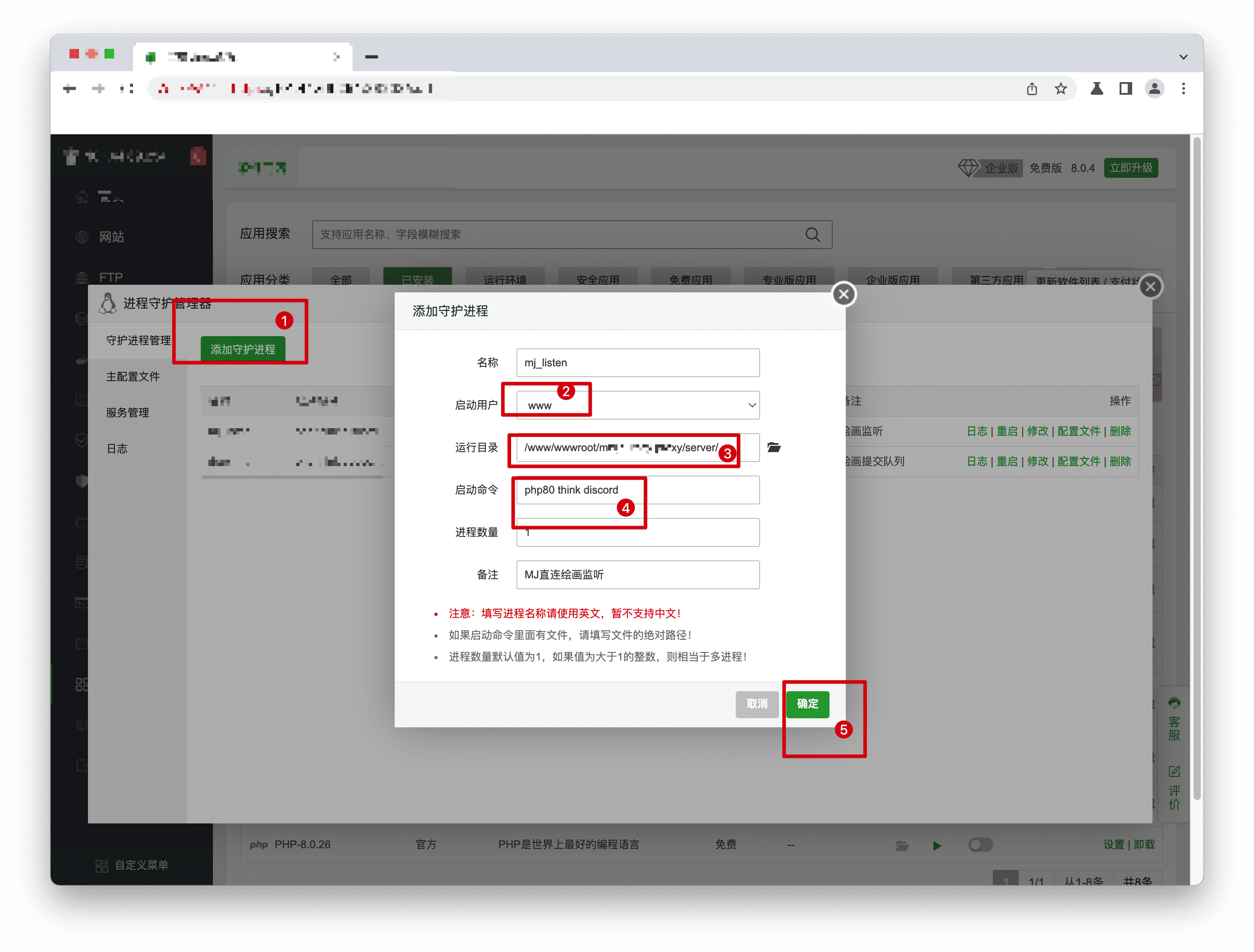Click 修改 for 绘画监听 row
This screenshot has height=952, width=1254.
tap(1037, 431)
